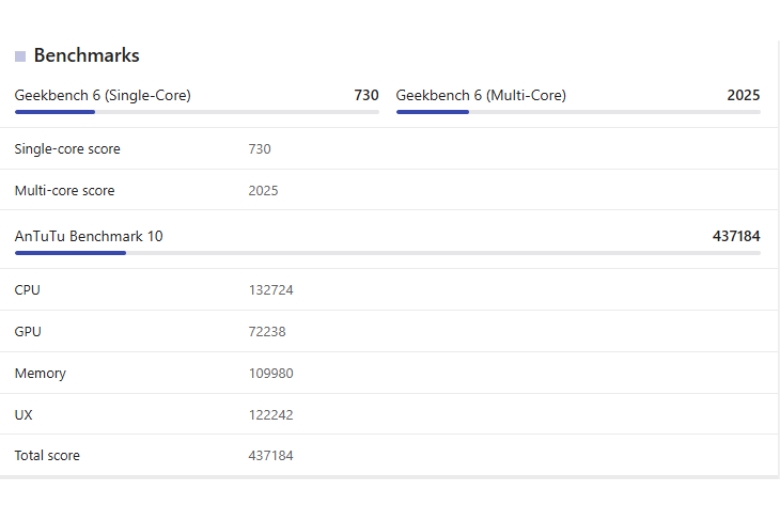Select the Total score row label
This screenshot has height=520, width=780.
point(47,455)
